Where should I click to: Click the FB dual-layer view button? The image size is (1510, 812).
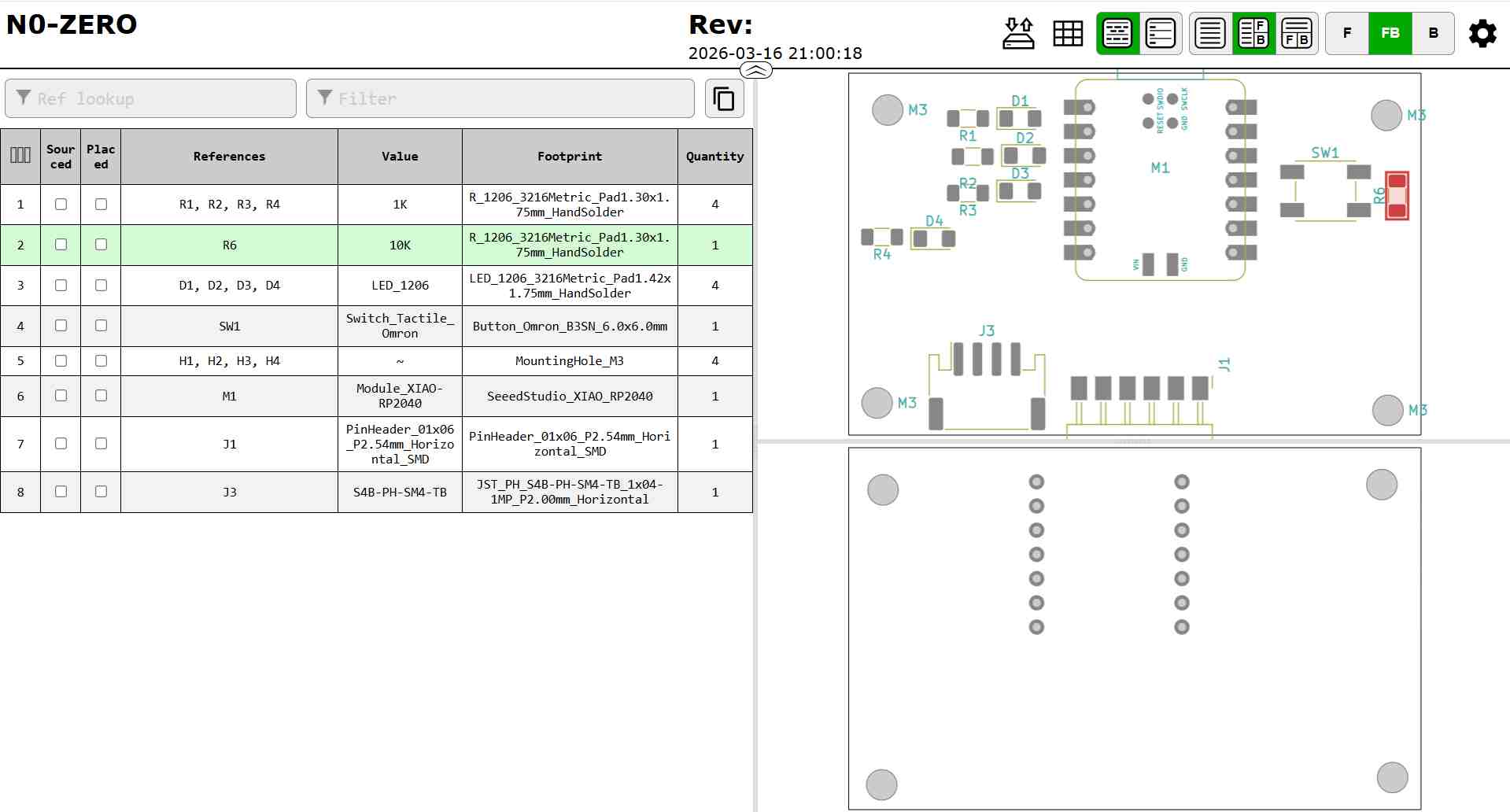[x=1390, y=33]
